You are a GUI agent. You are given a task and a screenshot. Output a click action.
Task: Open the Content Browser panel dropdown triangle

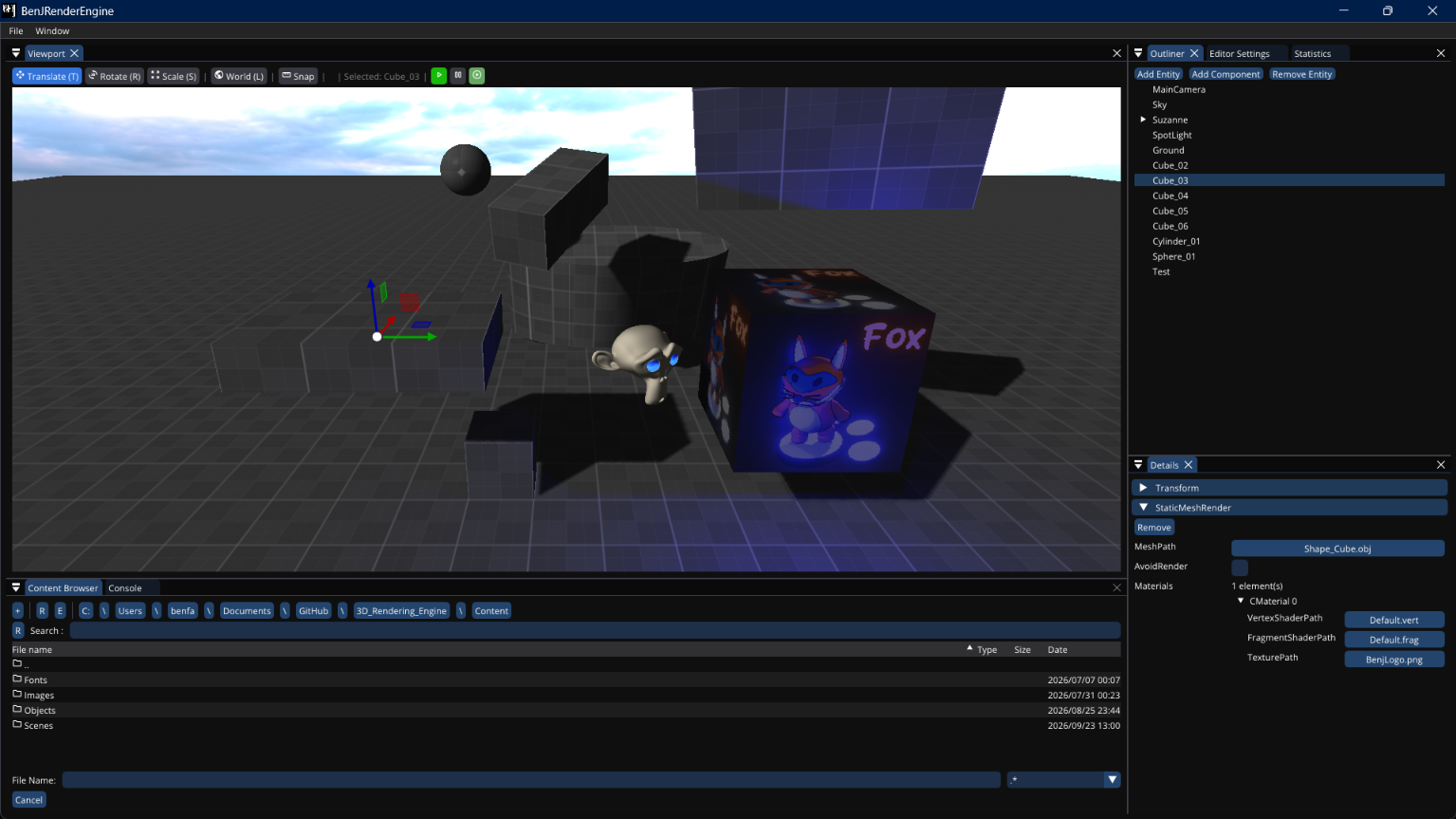pos(16,587)
